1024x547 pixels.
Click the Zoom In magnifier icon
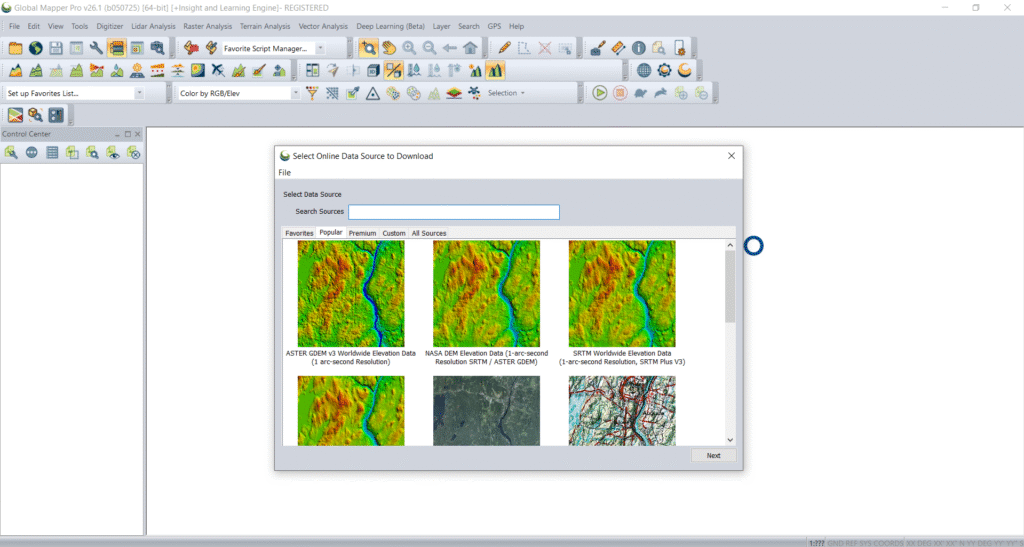(409, 48)
